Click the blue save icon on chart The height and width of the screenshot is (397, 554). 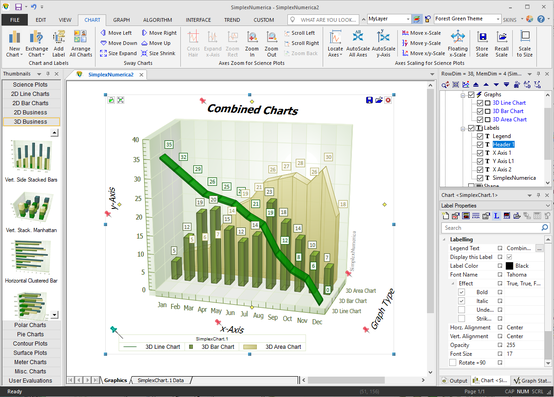tap(369, 100)
